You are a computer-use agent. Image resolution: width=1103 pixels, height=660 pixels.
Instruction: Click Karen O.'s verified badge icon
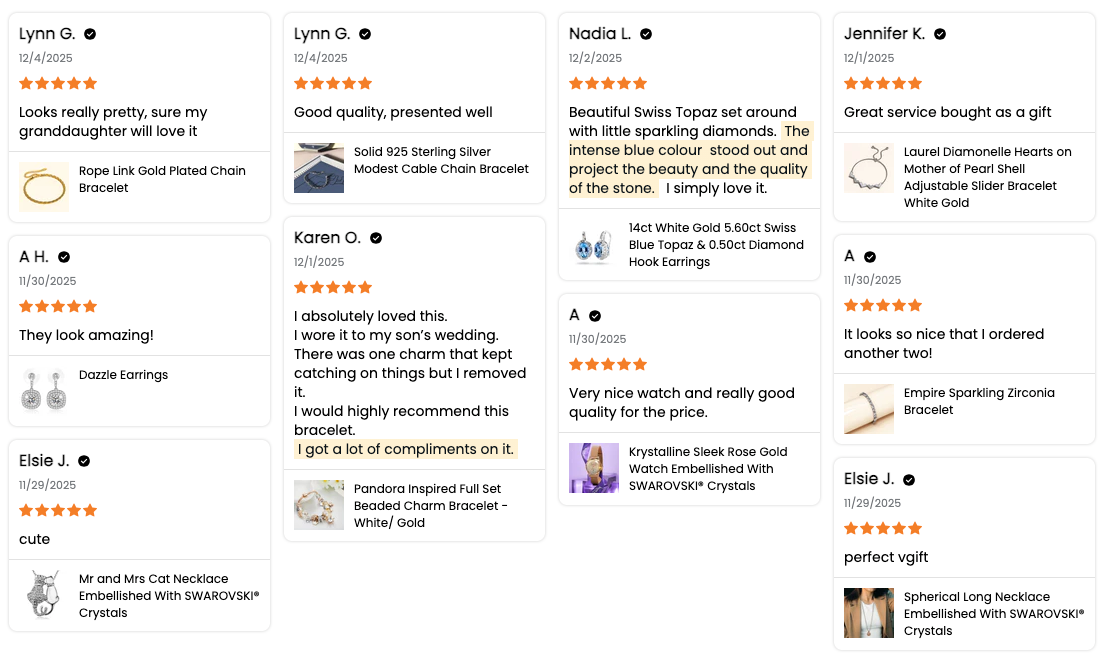pos(376,238)
